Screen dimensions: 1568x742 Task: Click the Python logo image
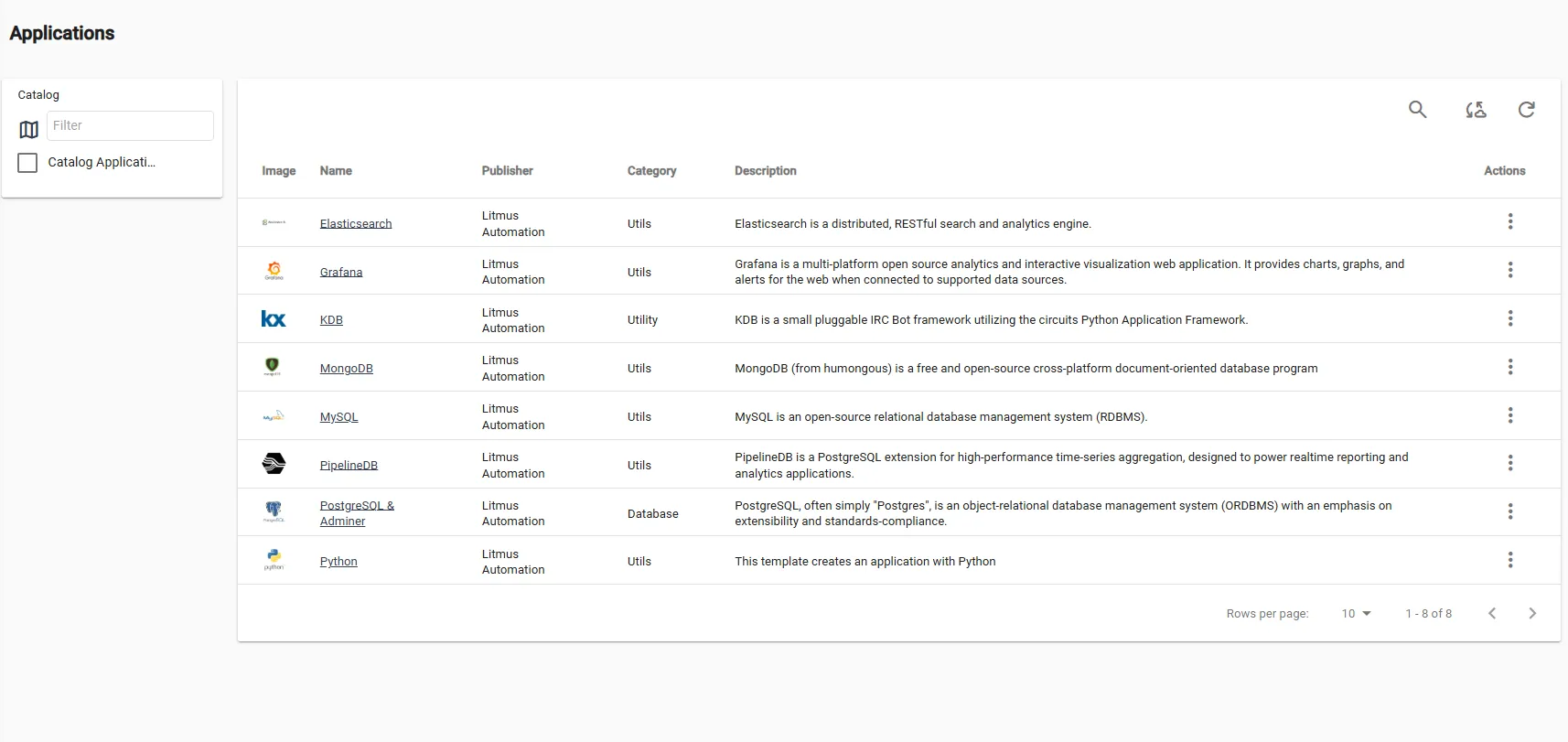(x=274, y=560)
